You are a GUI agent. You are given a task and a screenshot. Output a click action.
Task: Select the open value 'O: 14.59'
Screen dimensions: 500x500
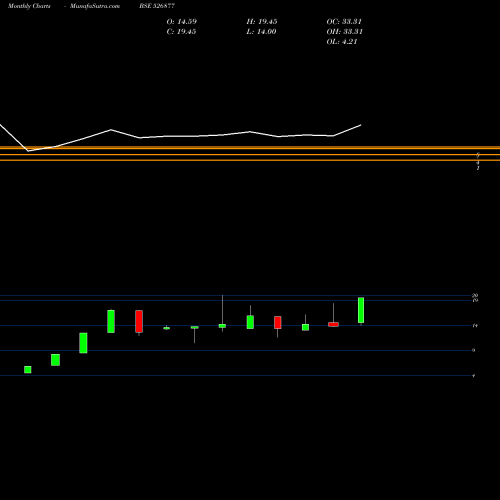[182, 22]
